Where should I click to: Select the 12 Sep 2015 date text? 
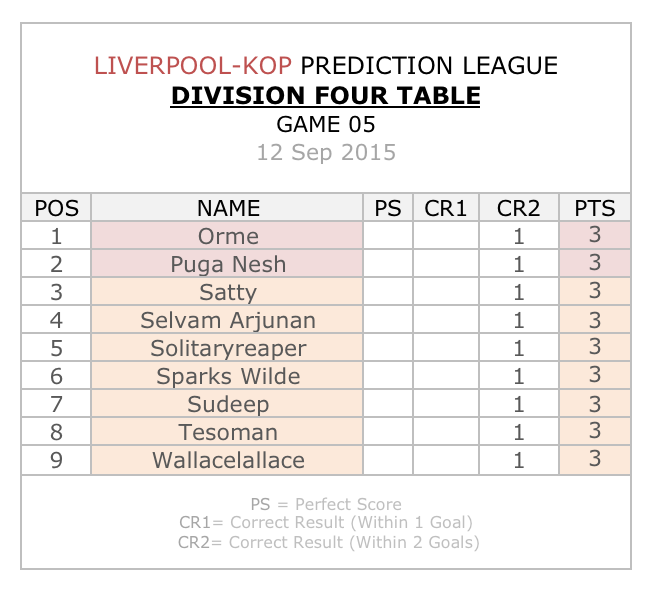pyautogui.click(x=326, y=153)
